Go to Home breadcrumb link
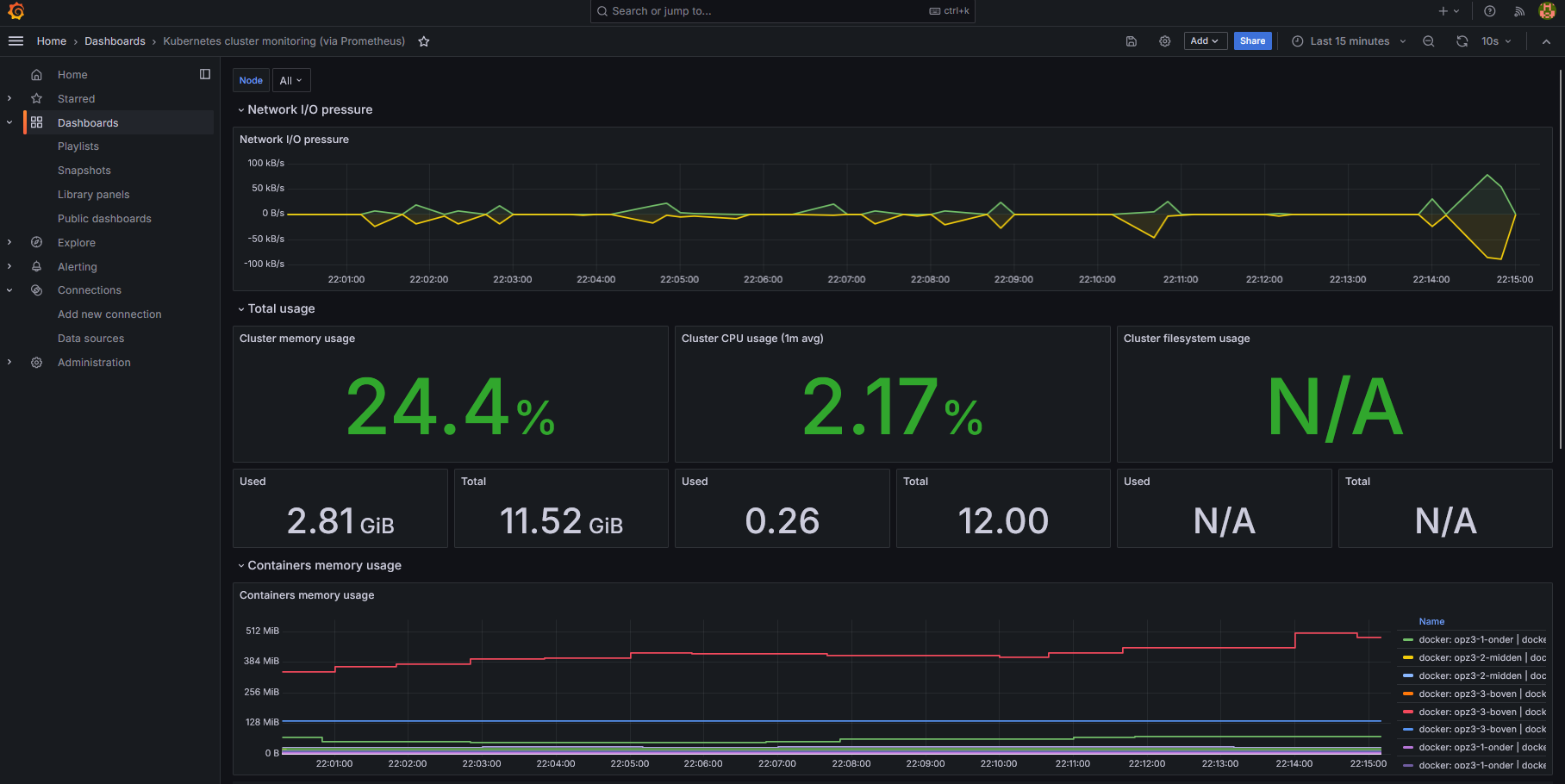Screen dimensions: 1565x784 coord(52,41)
